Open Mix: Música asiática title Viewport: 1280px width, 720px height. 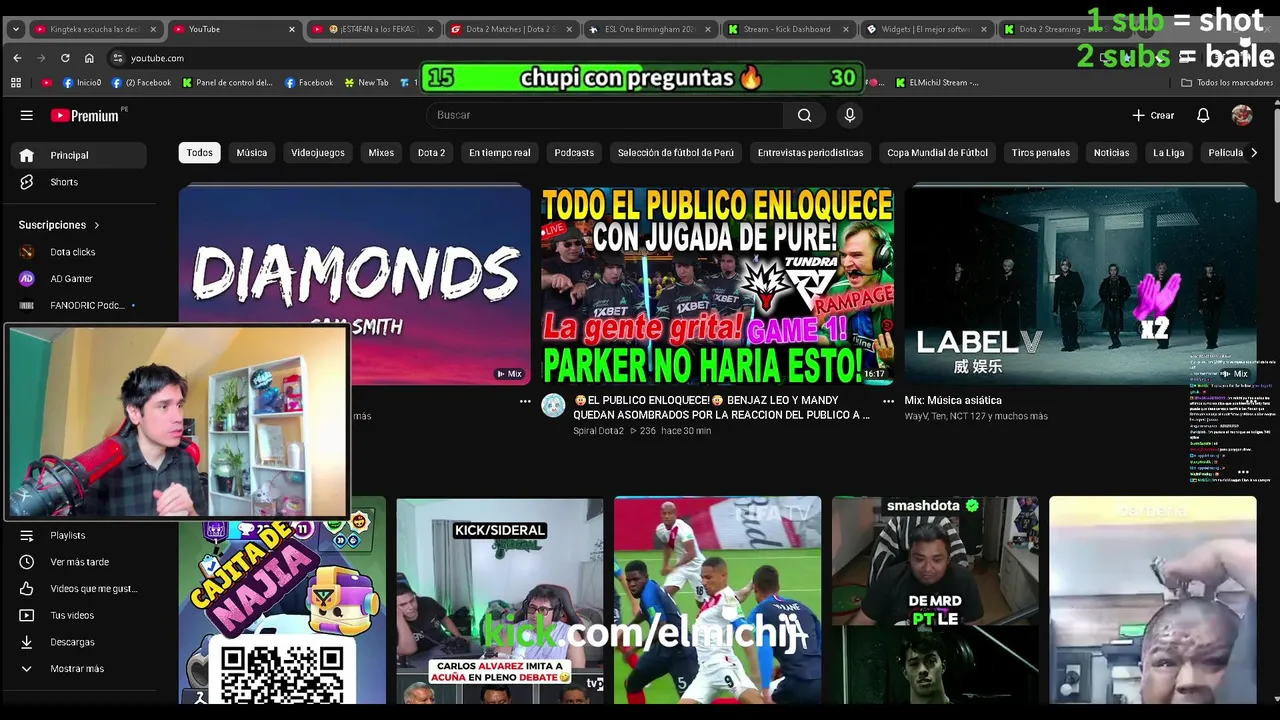pyautogui.click(x=953, y=400)
